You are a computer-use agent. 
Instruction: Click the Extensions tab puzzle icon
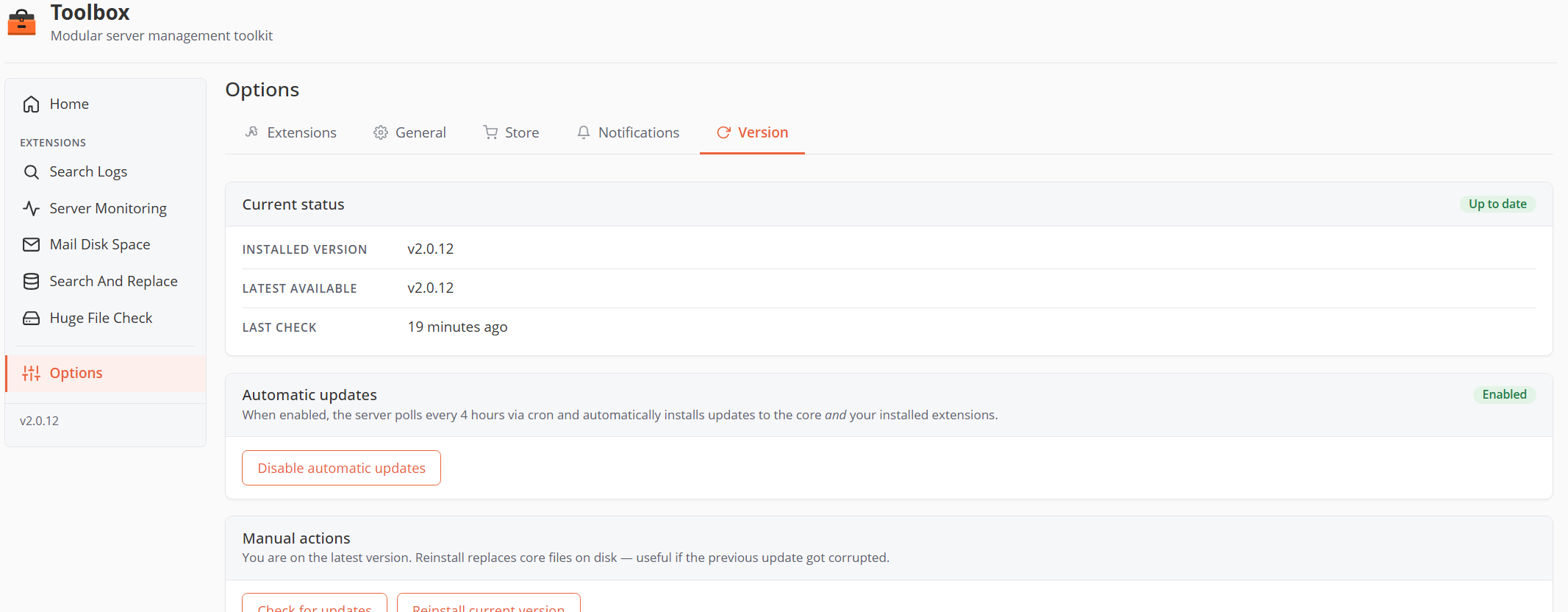[251, 132]
